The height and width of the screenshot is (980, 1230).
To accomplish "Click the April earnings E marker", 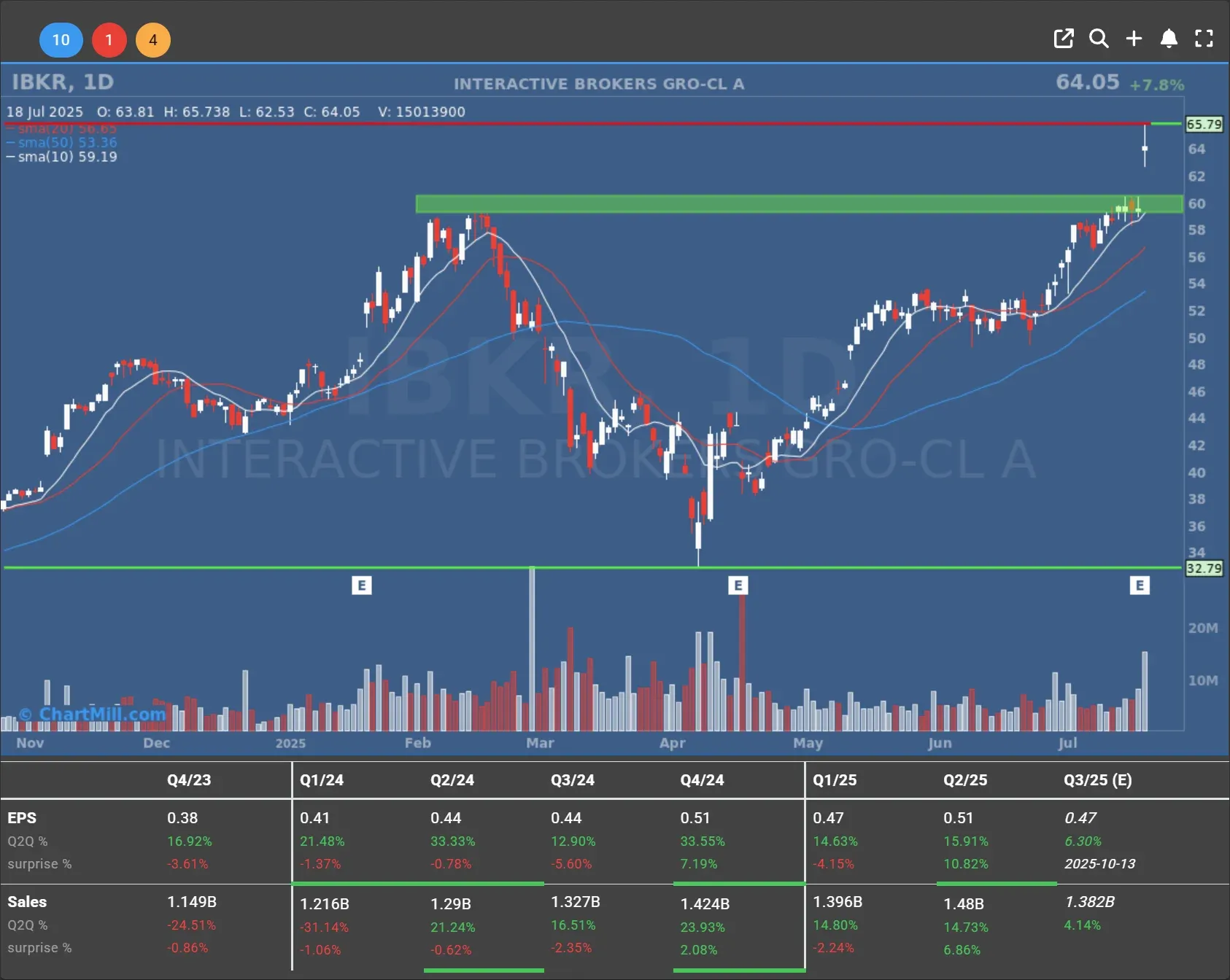I will (x=738, y=586).
